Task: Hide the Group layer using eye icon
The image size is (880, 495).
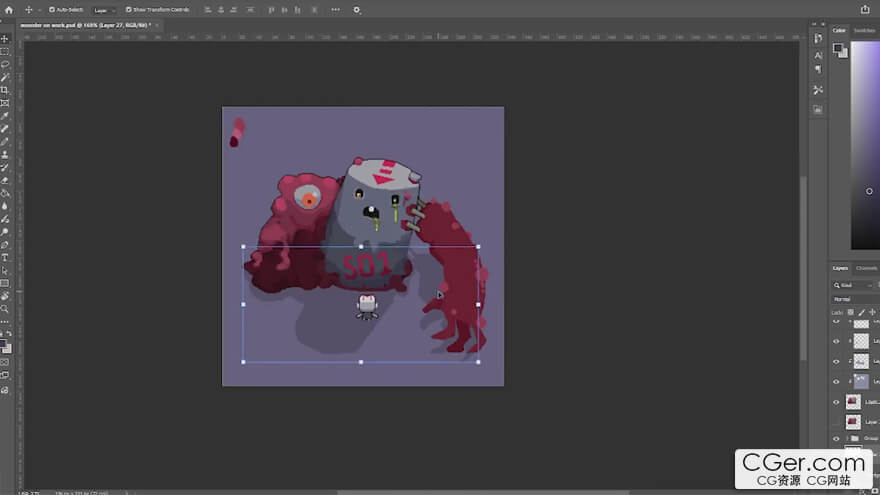Action: pos(836,438)
